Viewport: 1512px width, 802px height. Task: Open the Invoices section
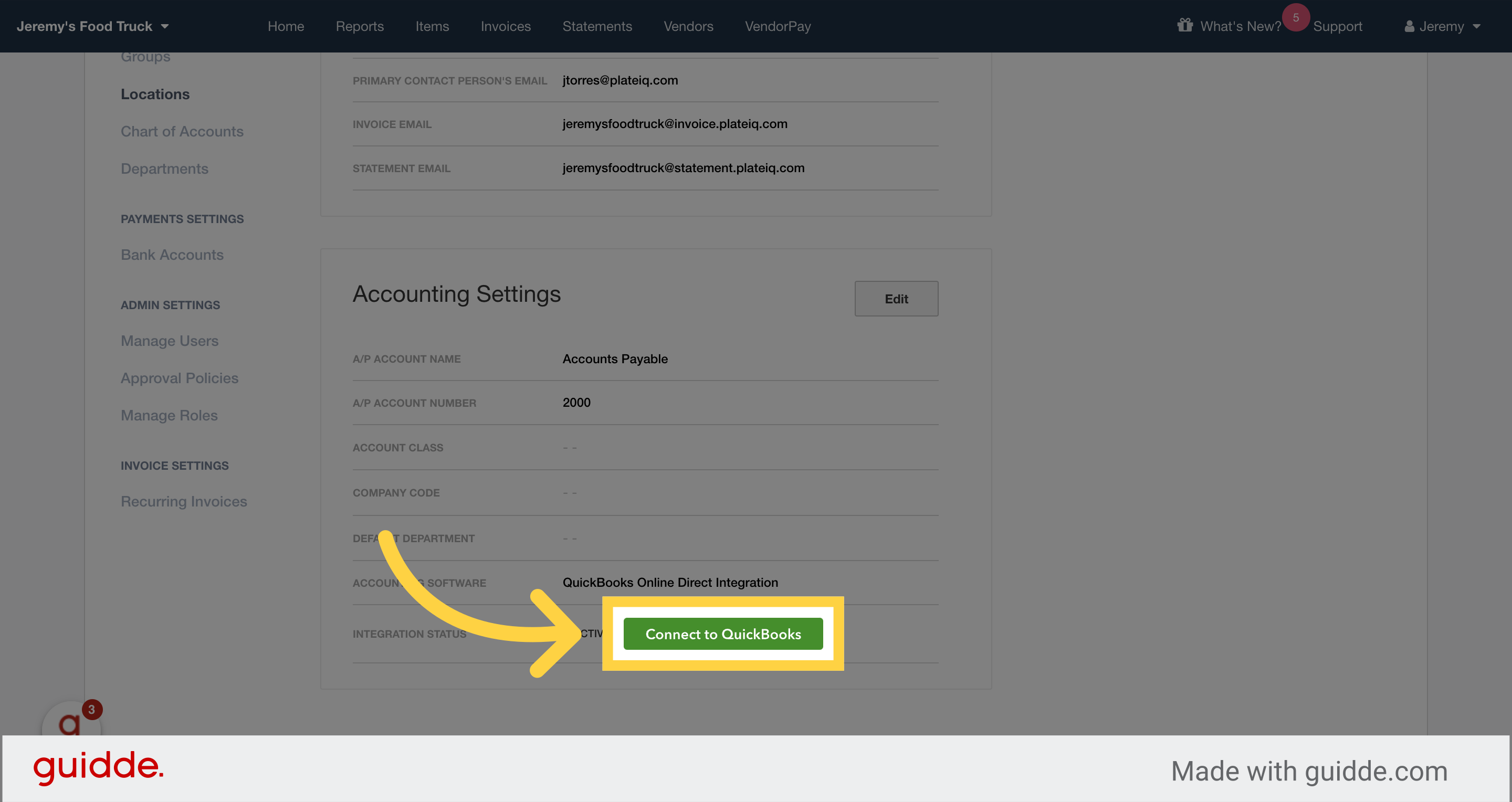pyautogui.click(x=506, y=26)
